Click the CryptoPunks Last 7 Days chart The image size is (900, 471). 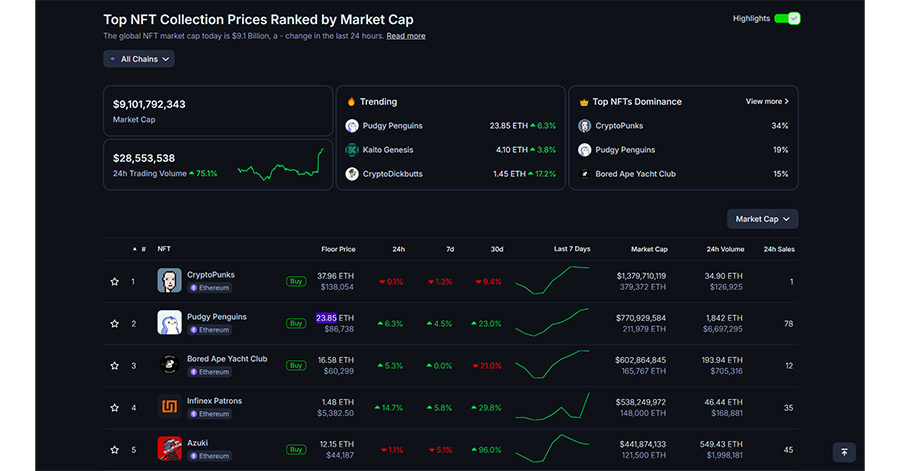pyautogui.click(x=552, y=281)
